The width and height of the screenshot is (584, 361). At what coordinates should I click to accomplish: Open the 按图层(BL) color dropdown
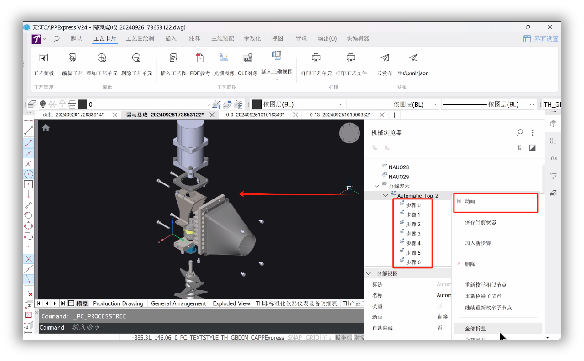340,104
